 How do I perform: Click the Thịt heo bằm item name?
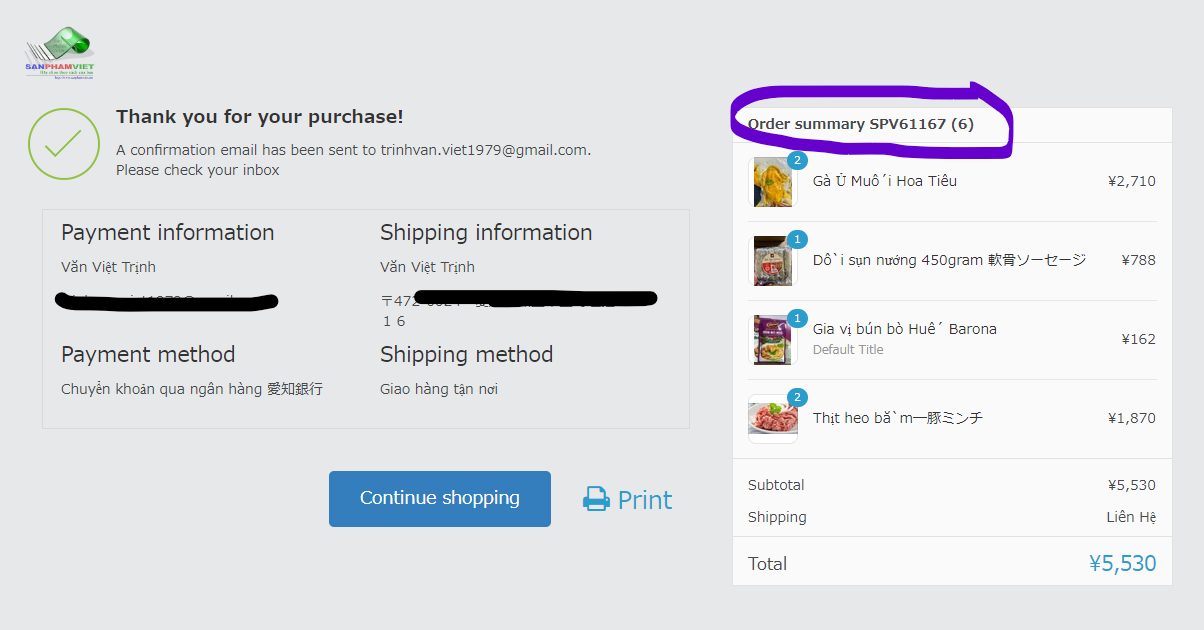pos(897,418)
